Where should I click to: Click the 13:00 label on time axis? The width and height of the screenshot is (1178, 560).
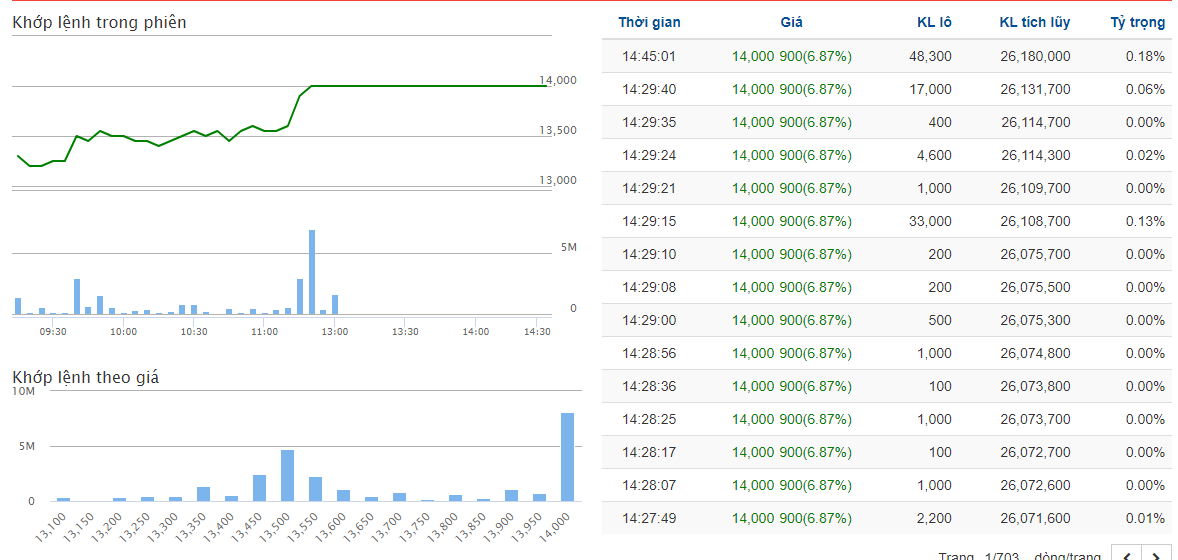click(334, 331)
